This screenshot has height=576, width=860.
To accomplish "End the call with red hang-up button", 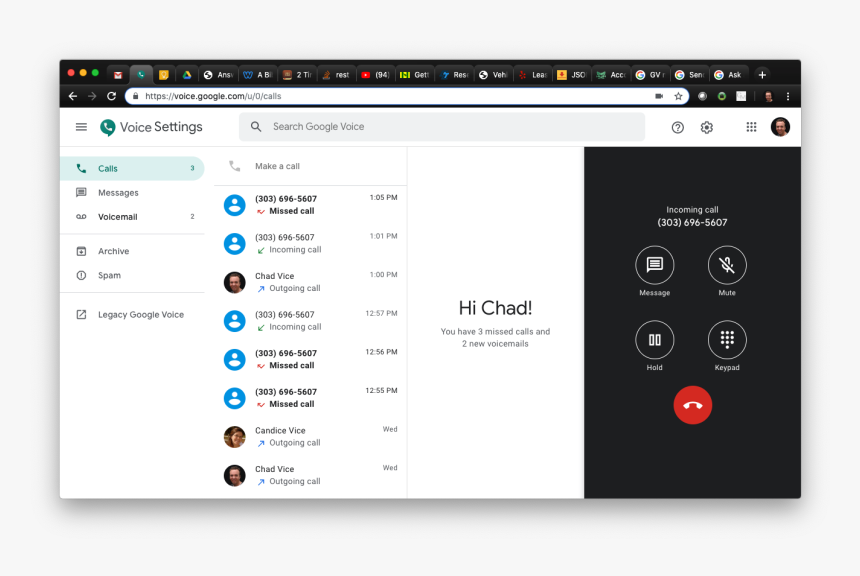I will (692, 405).
